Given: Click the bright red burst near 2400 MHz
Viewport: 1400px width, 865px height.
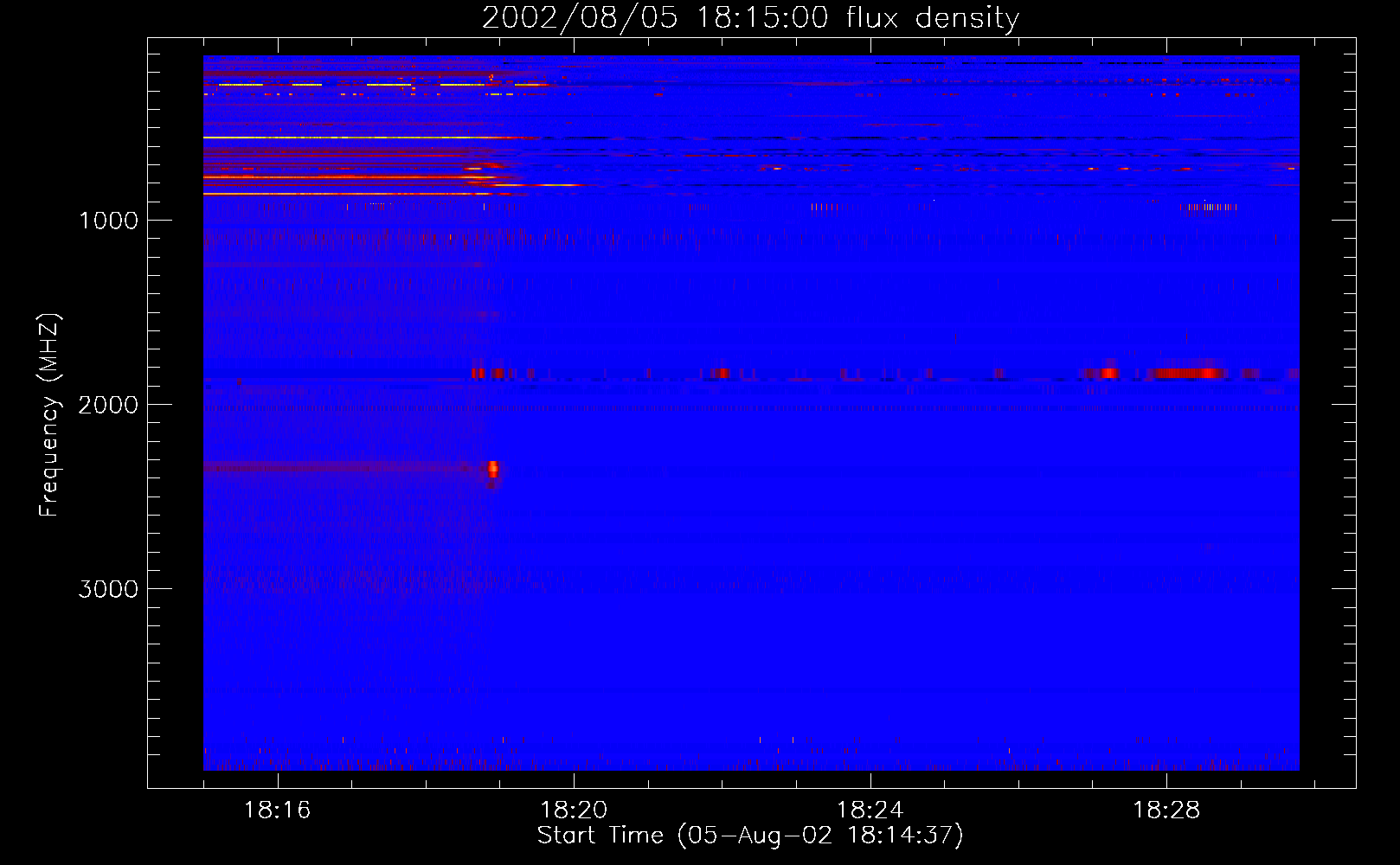Looking at the screenshot, I should pyautogui.click(x=492, y=469).
